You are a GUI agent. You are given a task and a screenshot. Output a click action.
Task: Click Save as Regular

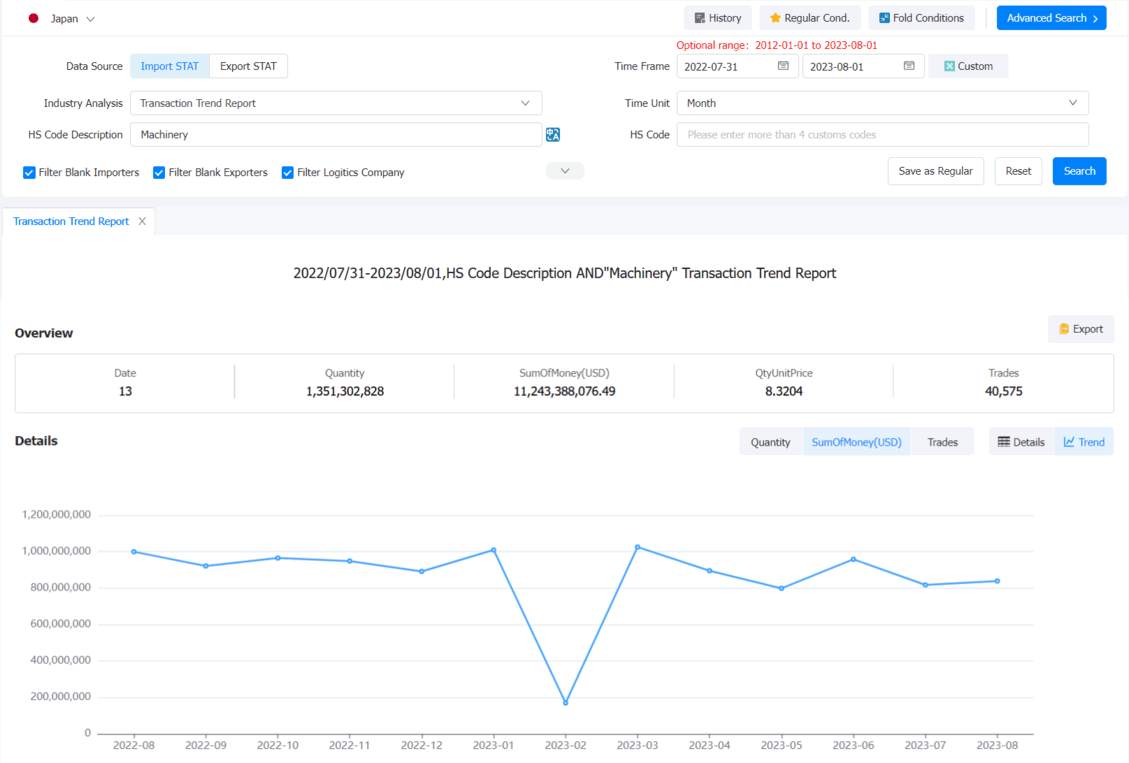pos(935,171)
